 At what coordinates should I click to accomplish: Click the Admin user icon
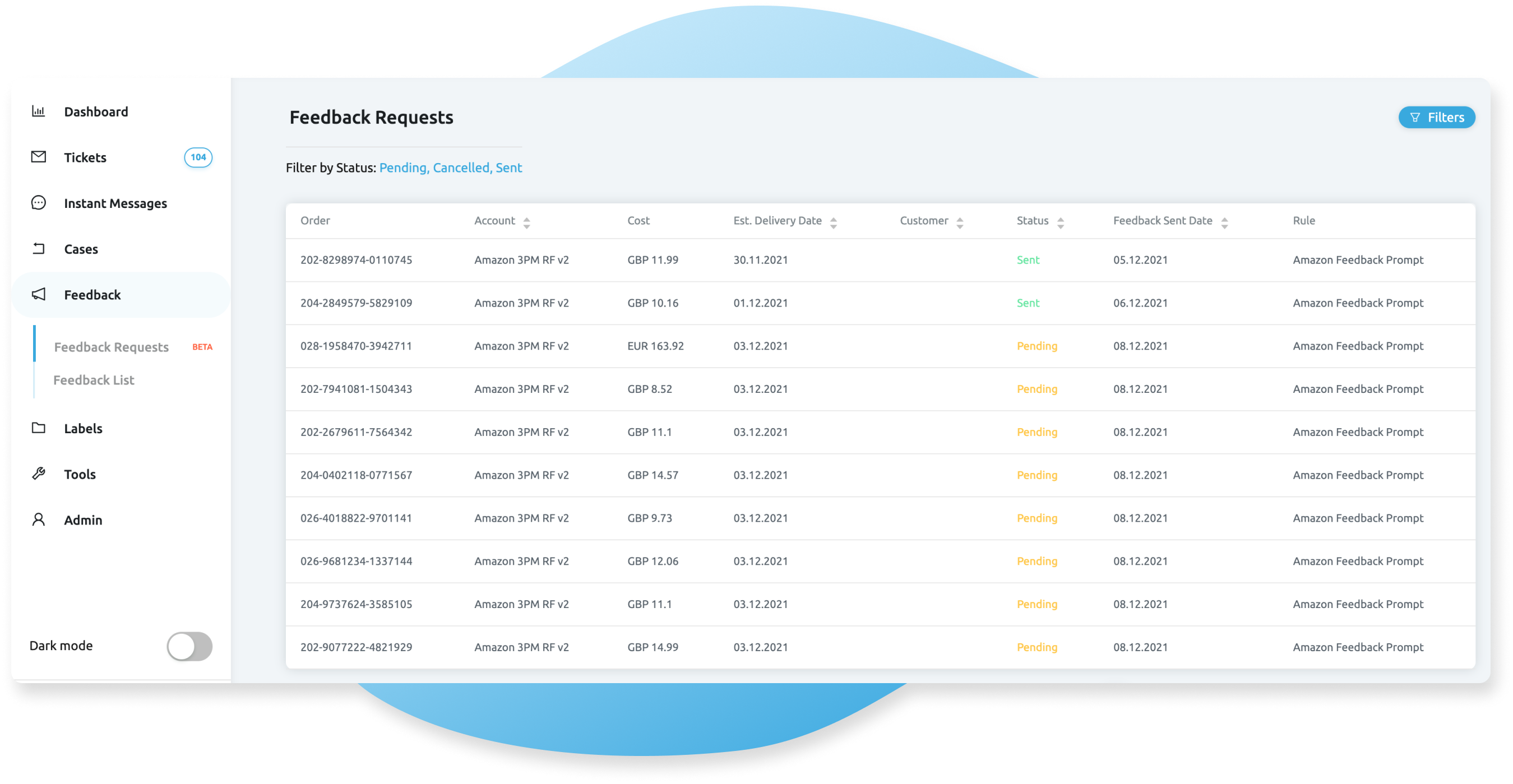[x=38, y=519]
